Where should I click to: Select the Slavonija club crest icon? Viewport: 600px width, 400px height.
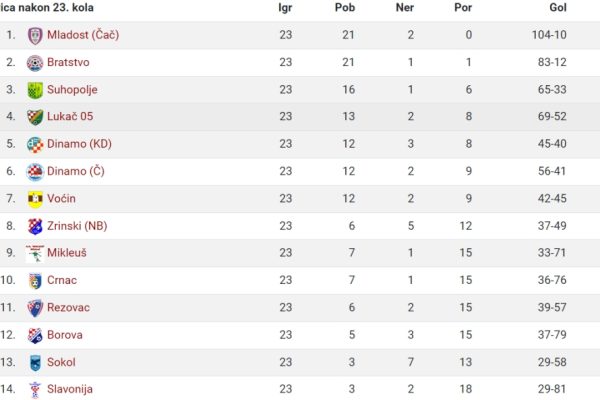[x=35, y=390]
